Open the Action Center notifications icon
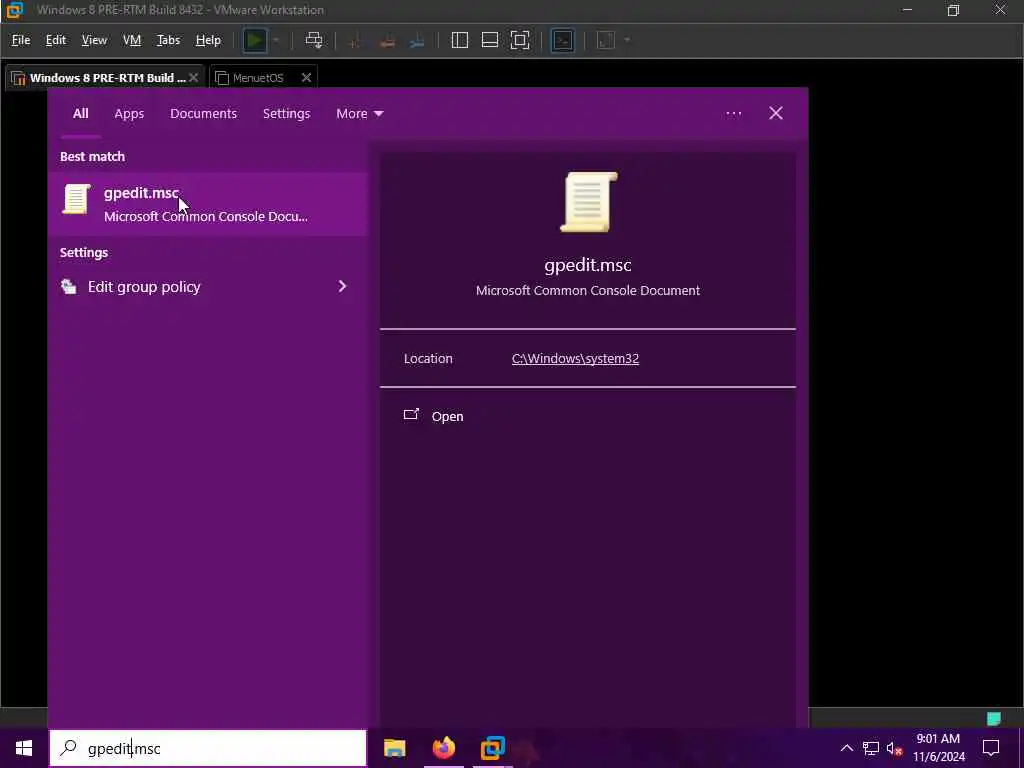The height and width of the screenshot is (768, 1024). tap(991, 748)
